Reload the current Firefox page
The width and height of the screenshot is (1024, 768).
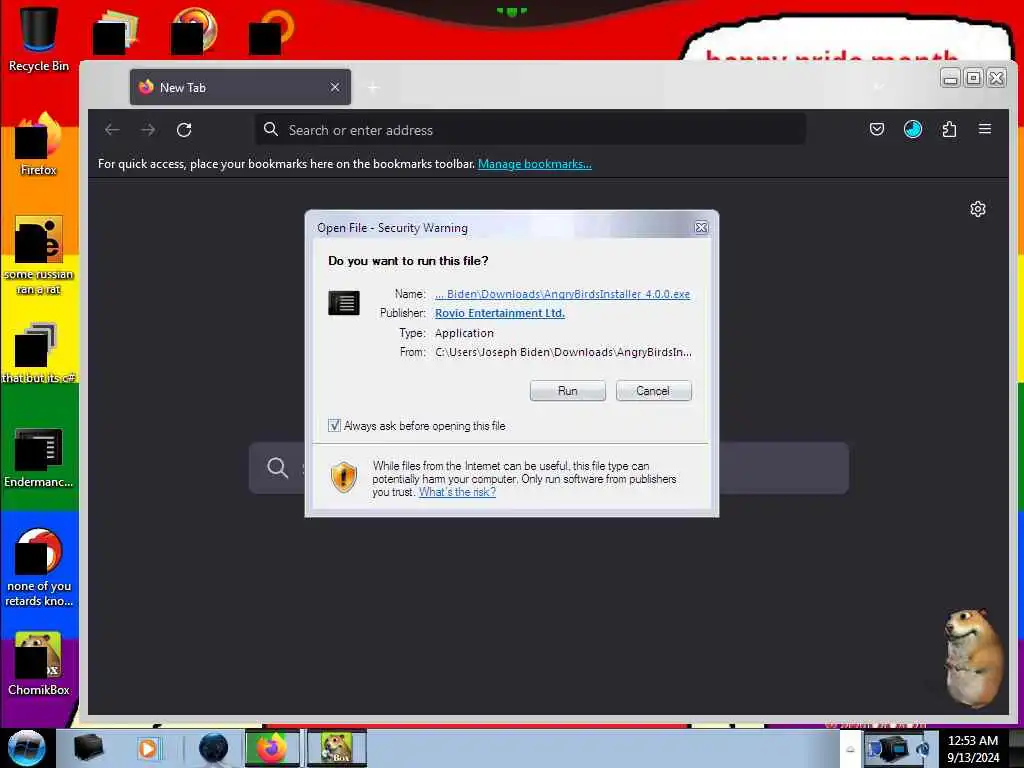184,130
